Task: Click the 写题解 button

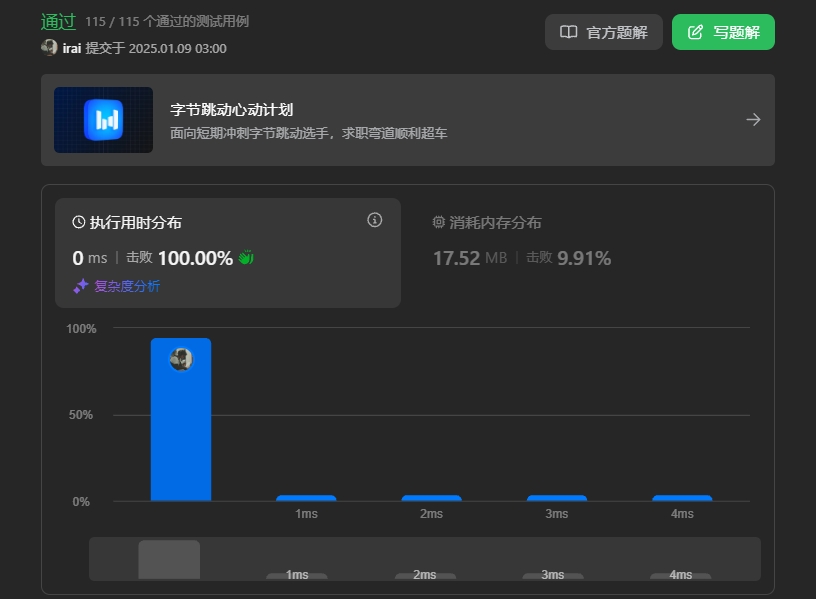Action: click(x=723, y=31)
